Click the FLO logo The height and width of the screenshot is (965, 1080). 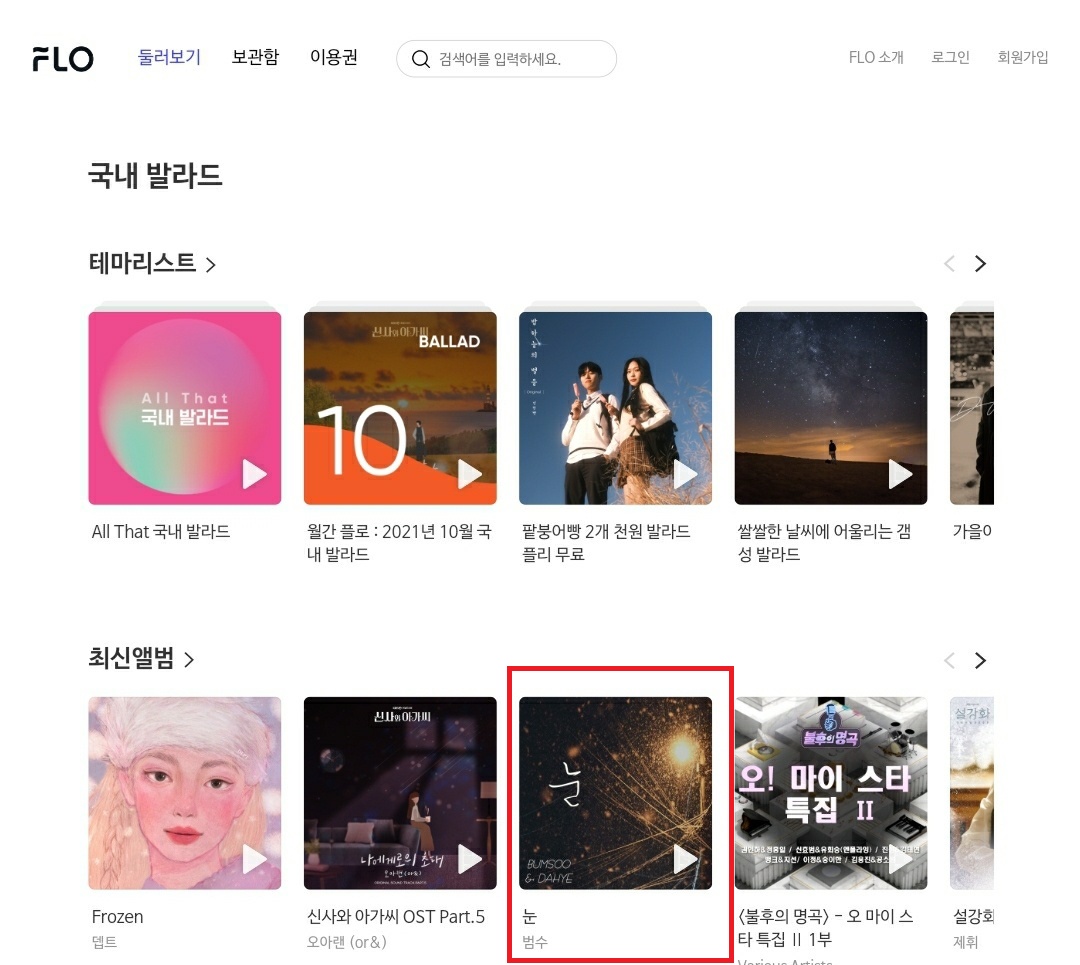point(63,59)
